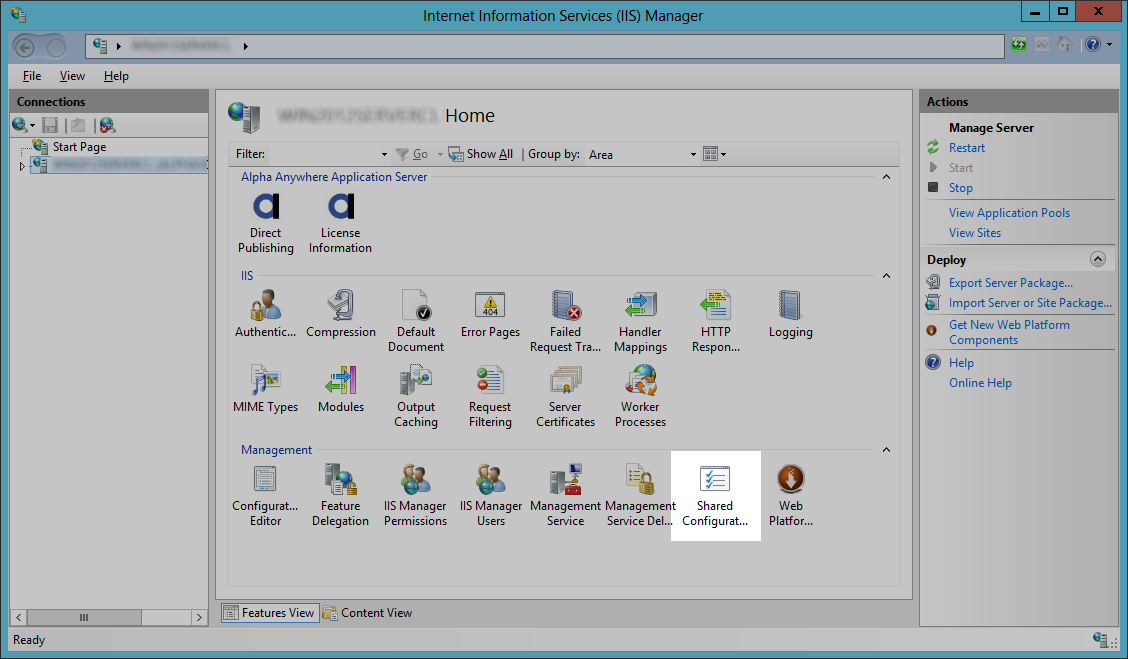Click the delete connection icon in Connections toolbar
Image resolution: width=1128 pixels, height=659 pixels.
tap(106, 125)
